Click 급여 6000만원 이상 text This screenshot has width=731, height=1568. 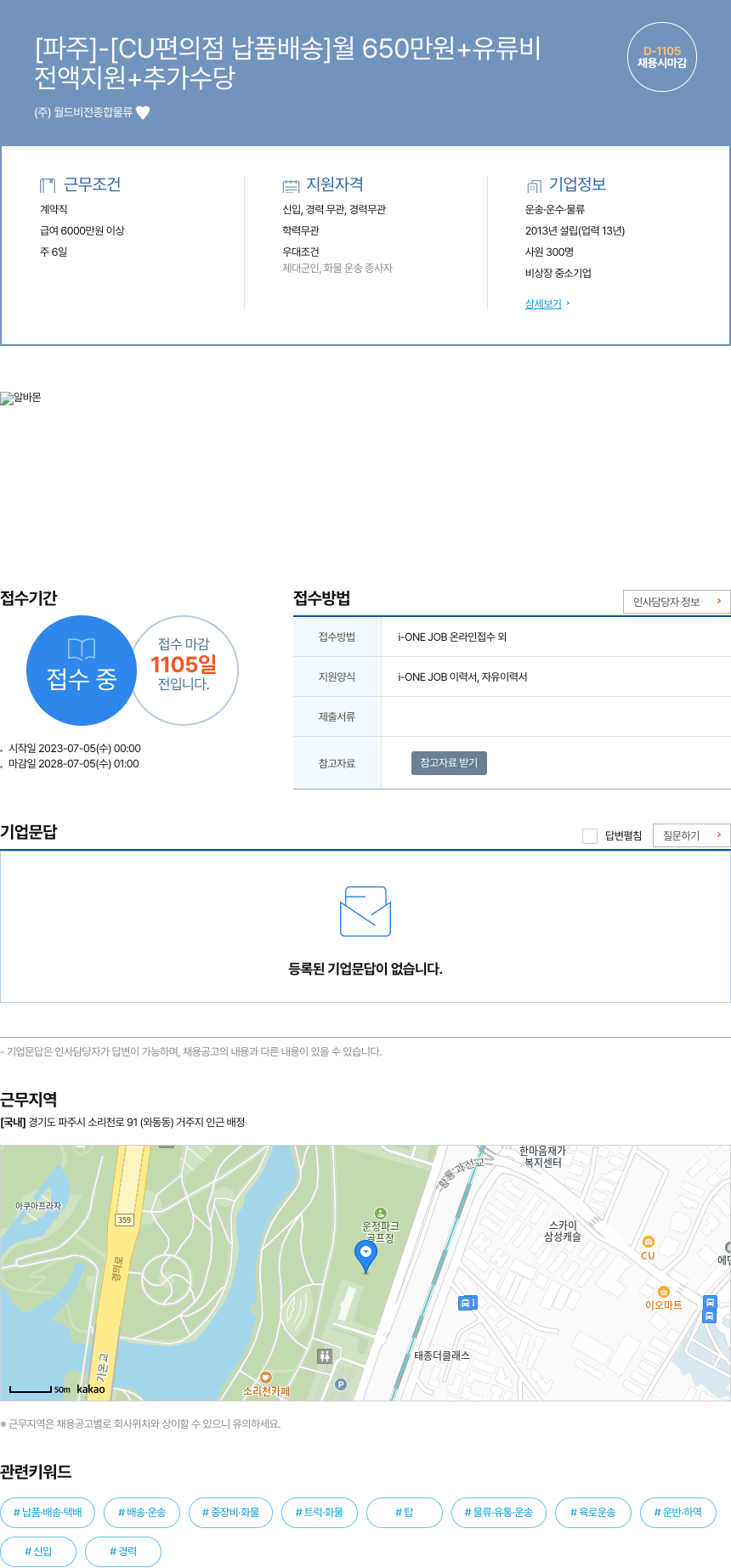82,230
